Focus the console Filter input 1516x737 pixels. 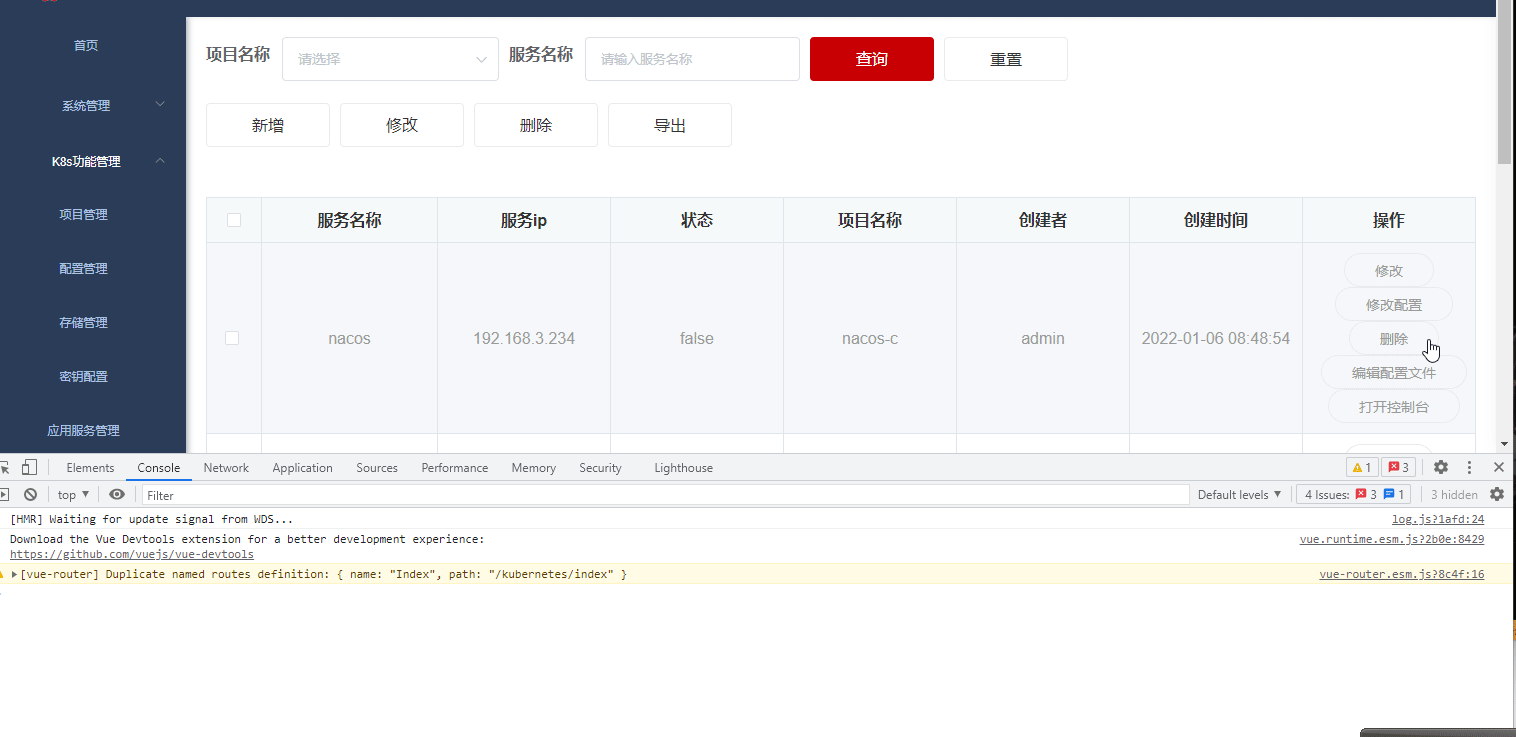pyautogui.click(x=665, y=494)
